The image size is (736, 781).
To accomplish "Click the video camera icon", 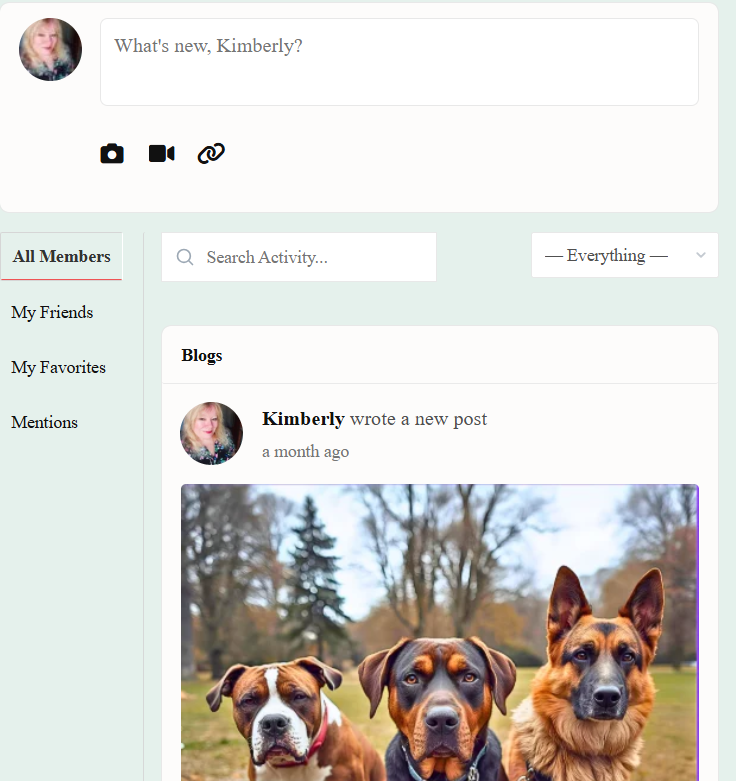I will [x=161, y=154].
